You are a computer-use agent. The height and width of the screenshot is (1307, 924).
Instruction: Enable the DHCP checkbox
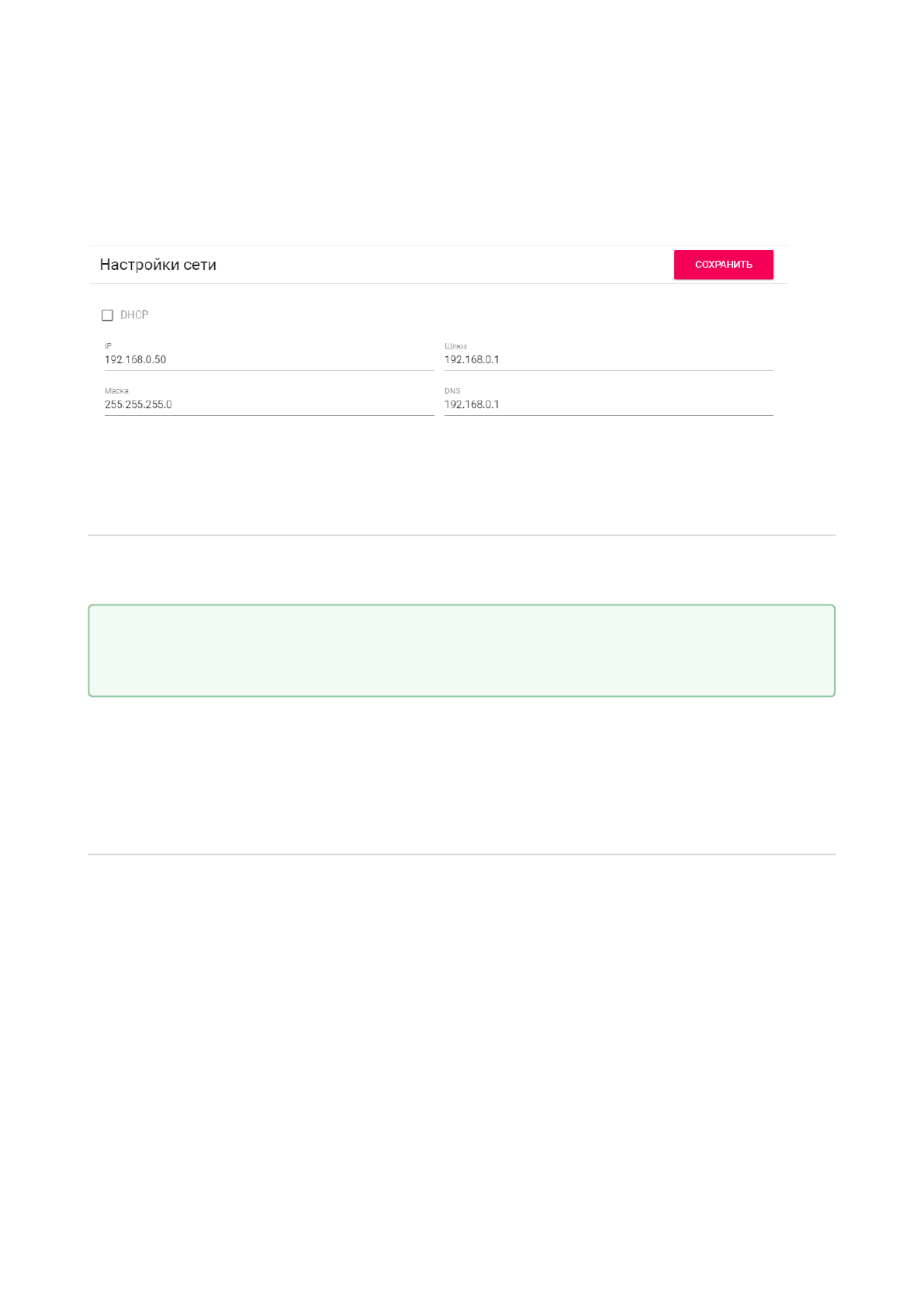pos(108,315)
